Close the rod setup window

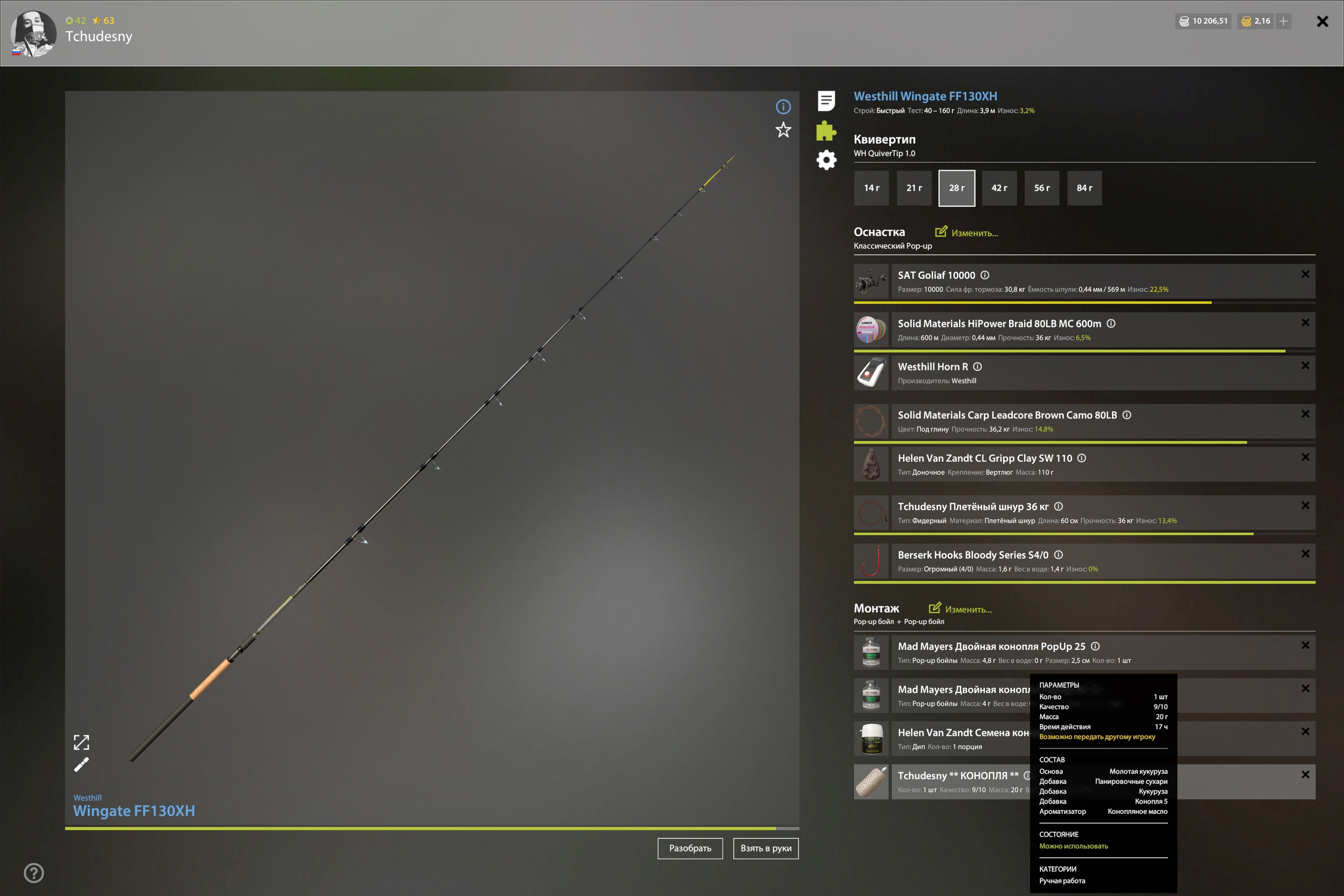(1322, 22)
